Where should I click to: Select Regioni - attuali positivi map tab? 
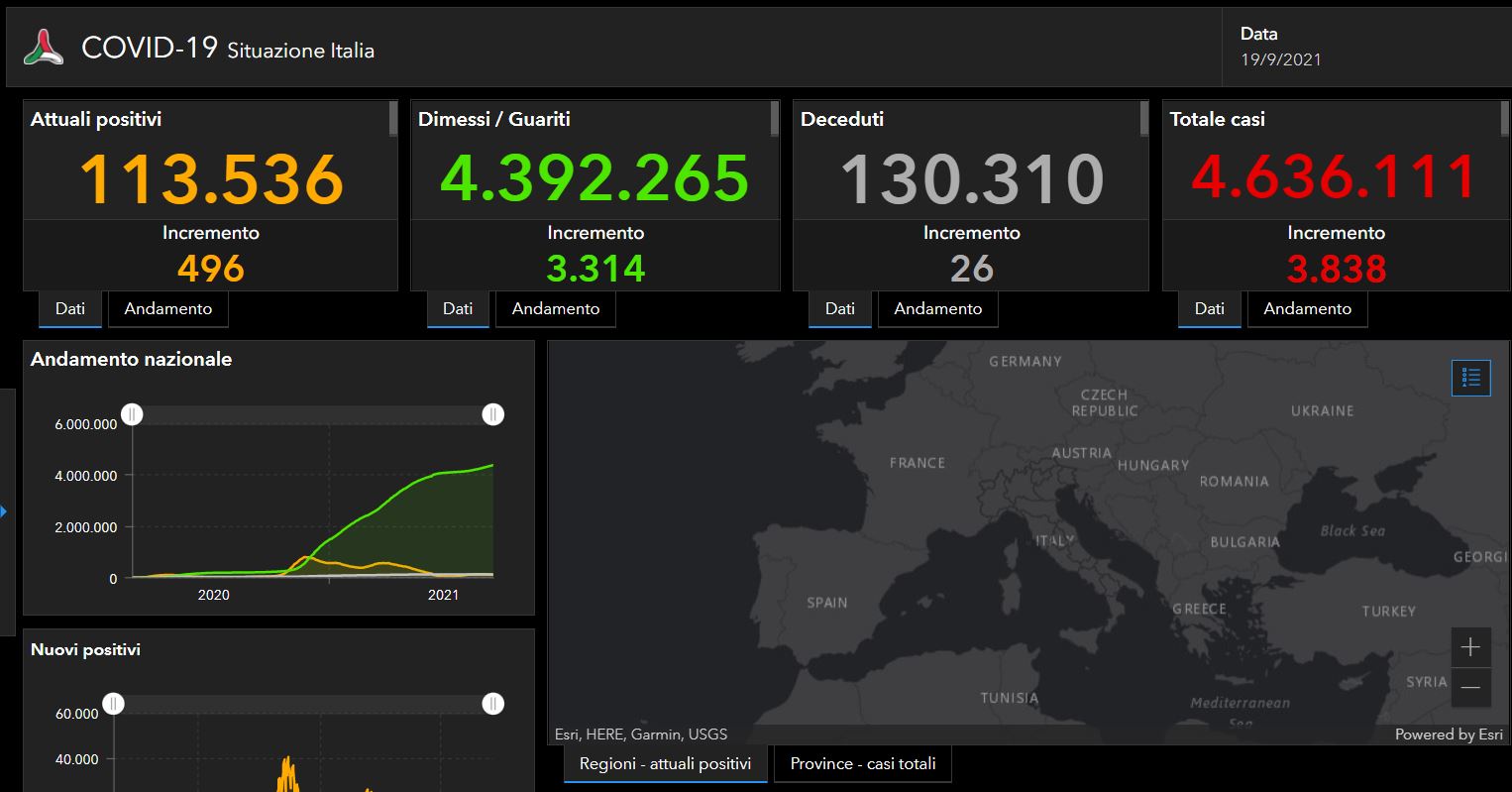point(665,763)
